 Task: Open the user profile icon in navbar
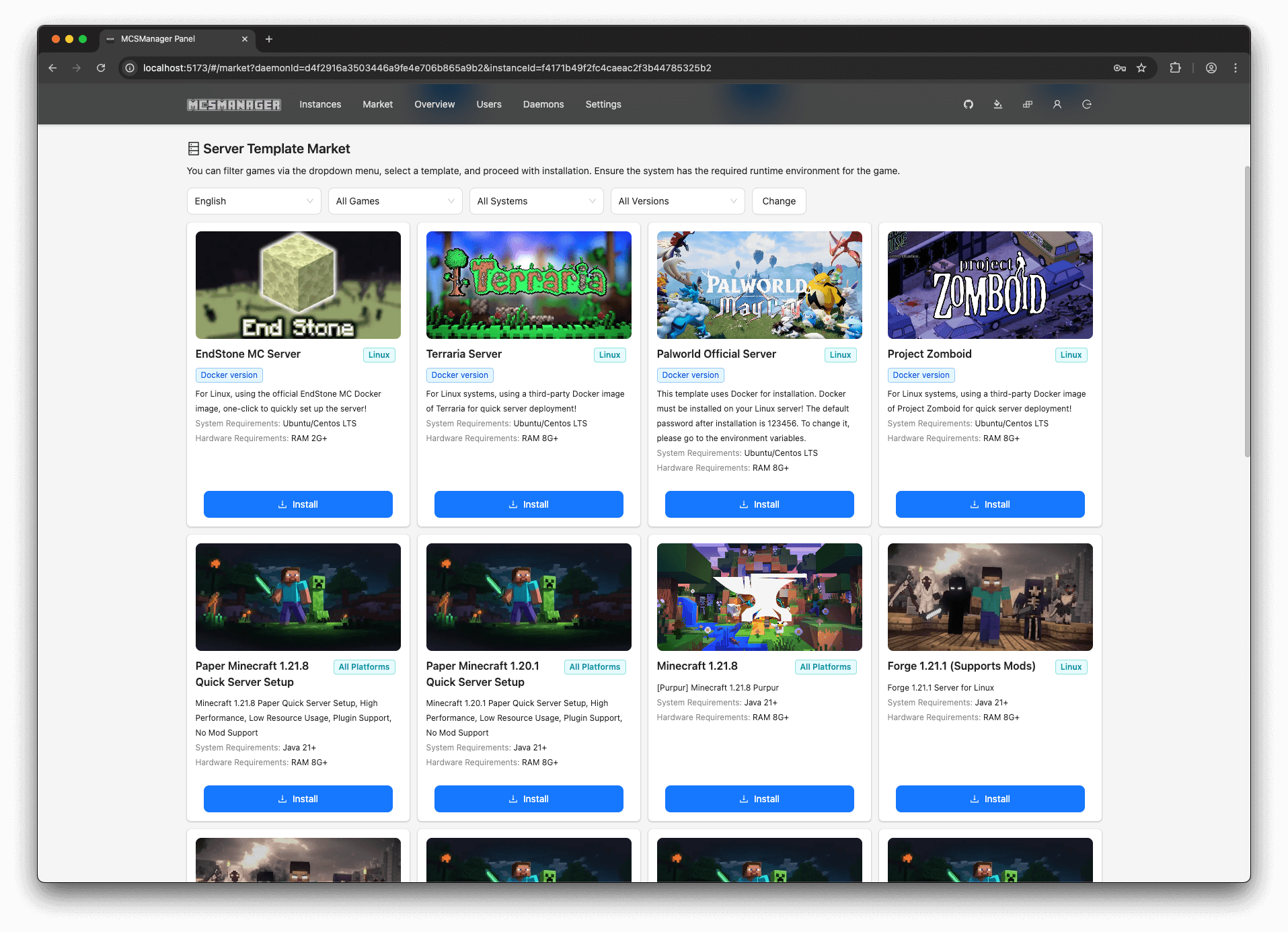(x=1057, y=104)
